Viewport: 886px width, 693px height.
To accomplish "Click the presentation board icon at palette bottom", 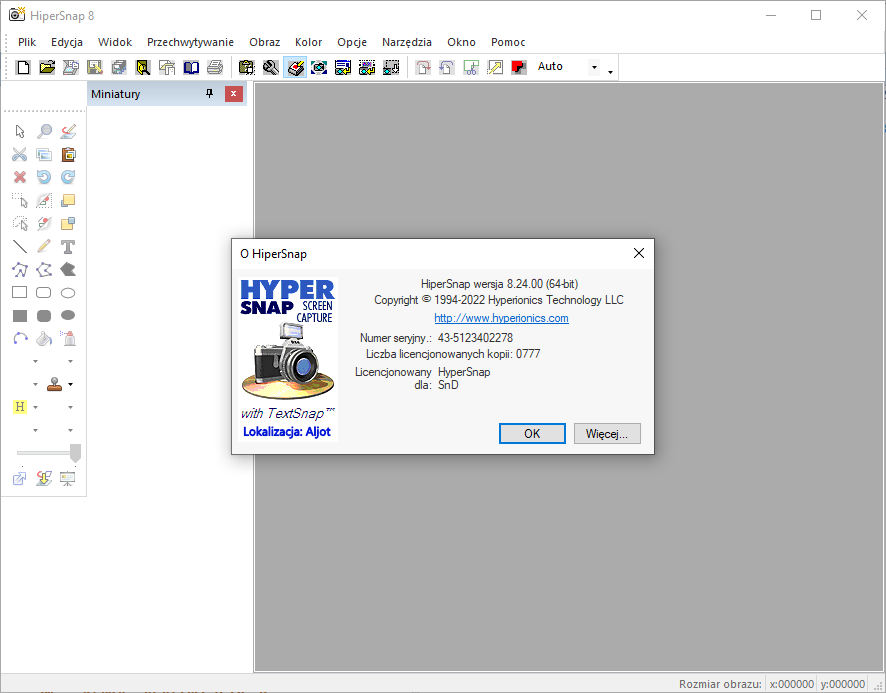I will click(68, 479).
